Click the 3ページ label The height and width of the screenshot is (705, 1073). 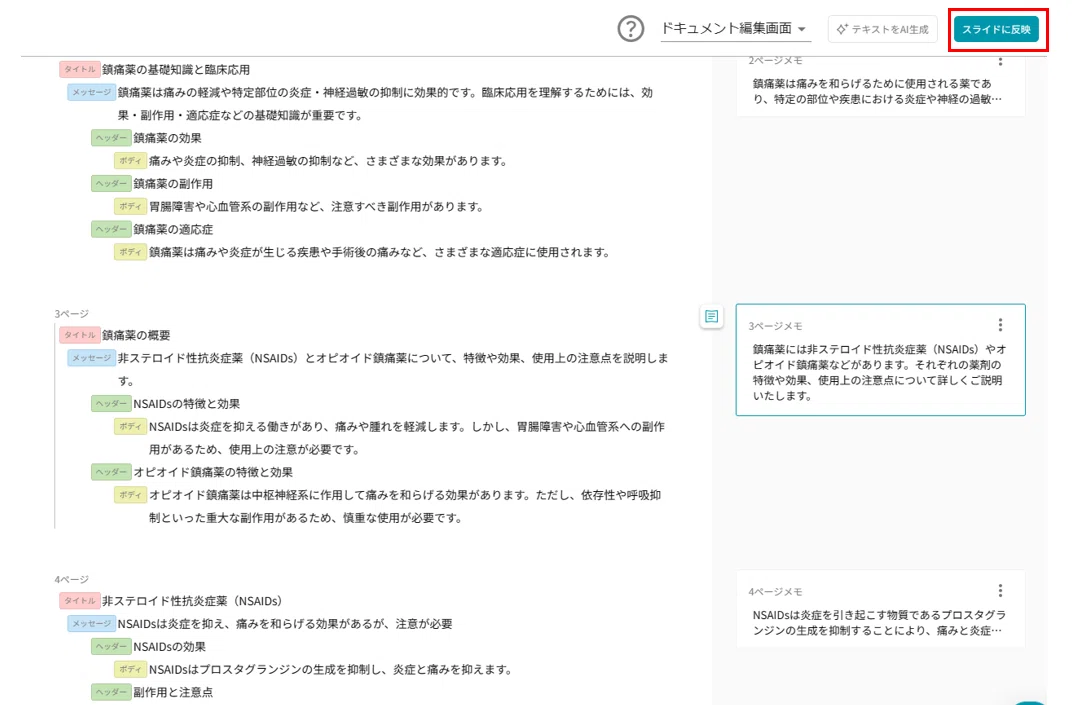tap(72, 313)
